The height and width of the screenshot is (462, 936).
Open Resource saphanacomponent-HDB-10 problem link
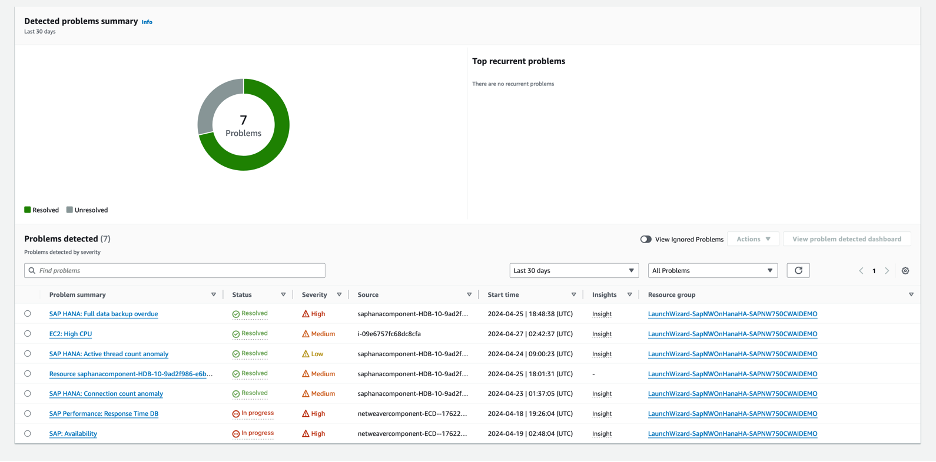pos(131,374)
